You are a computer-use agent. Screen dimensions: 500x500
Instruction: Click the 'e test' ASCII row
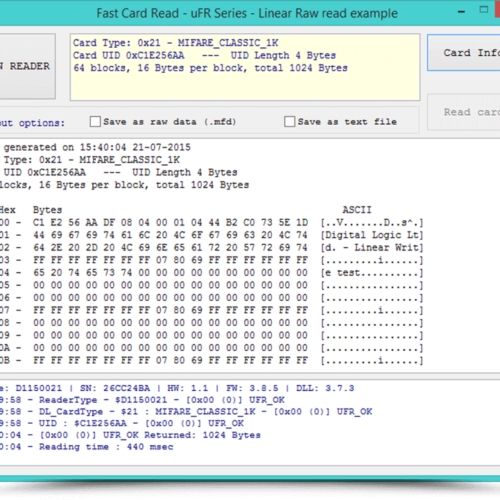[372, 273]
